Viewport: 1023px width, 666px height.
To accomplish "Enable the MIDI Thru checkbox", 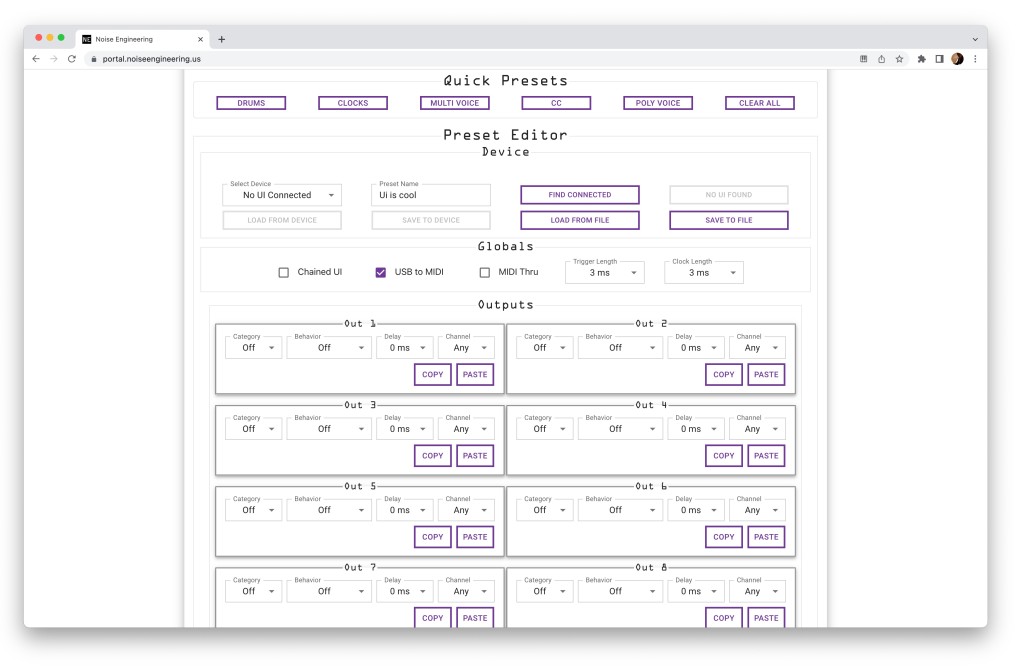I will click(485, 272).
